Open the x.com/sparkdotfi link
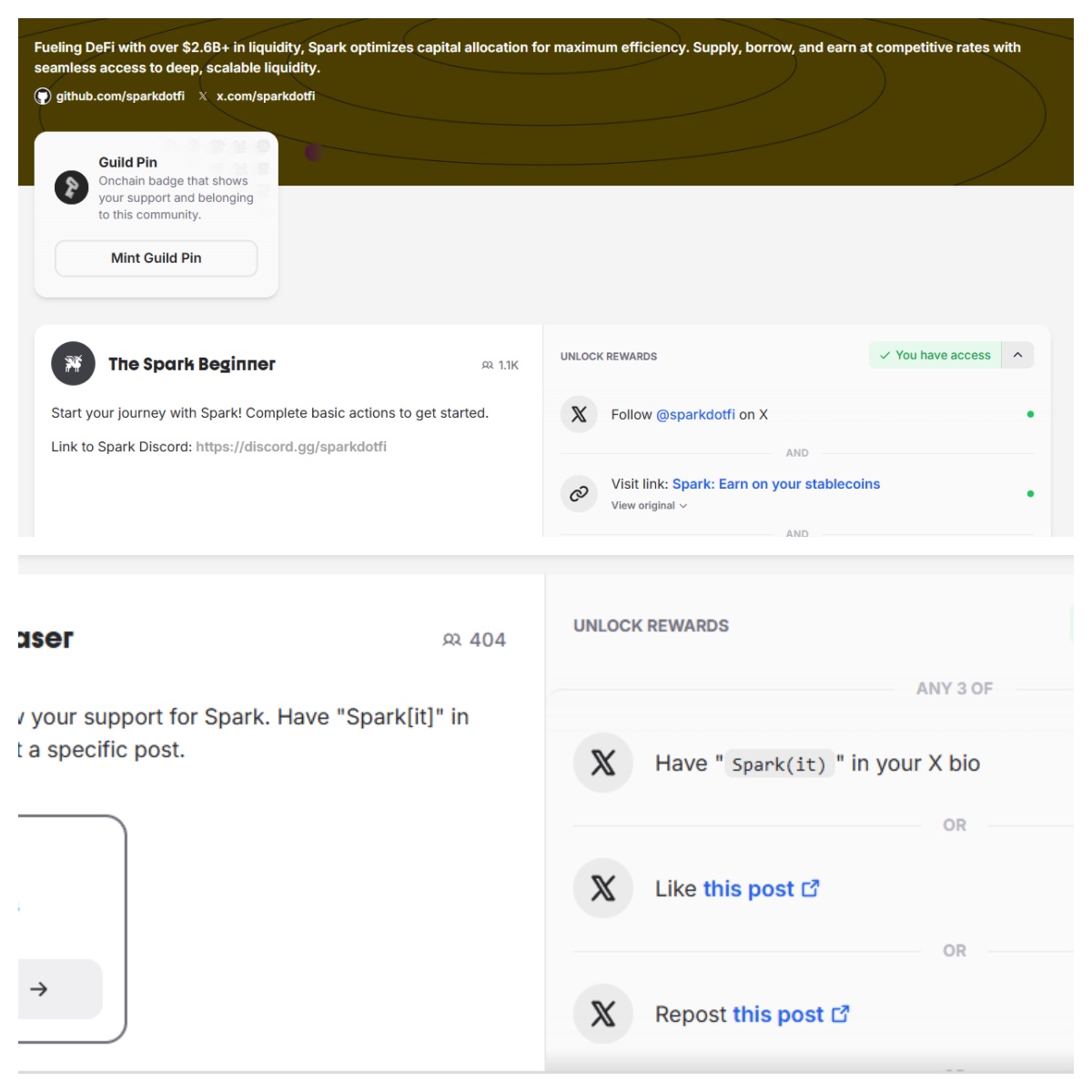The height and width of the screenshot is (1092, 1092). [x=266, y=96]
